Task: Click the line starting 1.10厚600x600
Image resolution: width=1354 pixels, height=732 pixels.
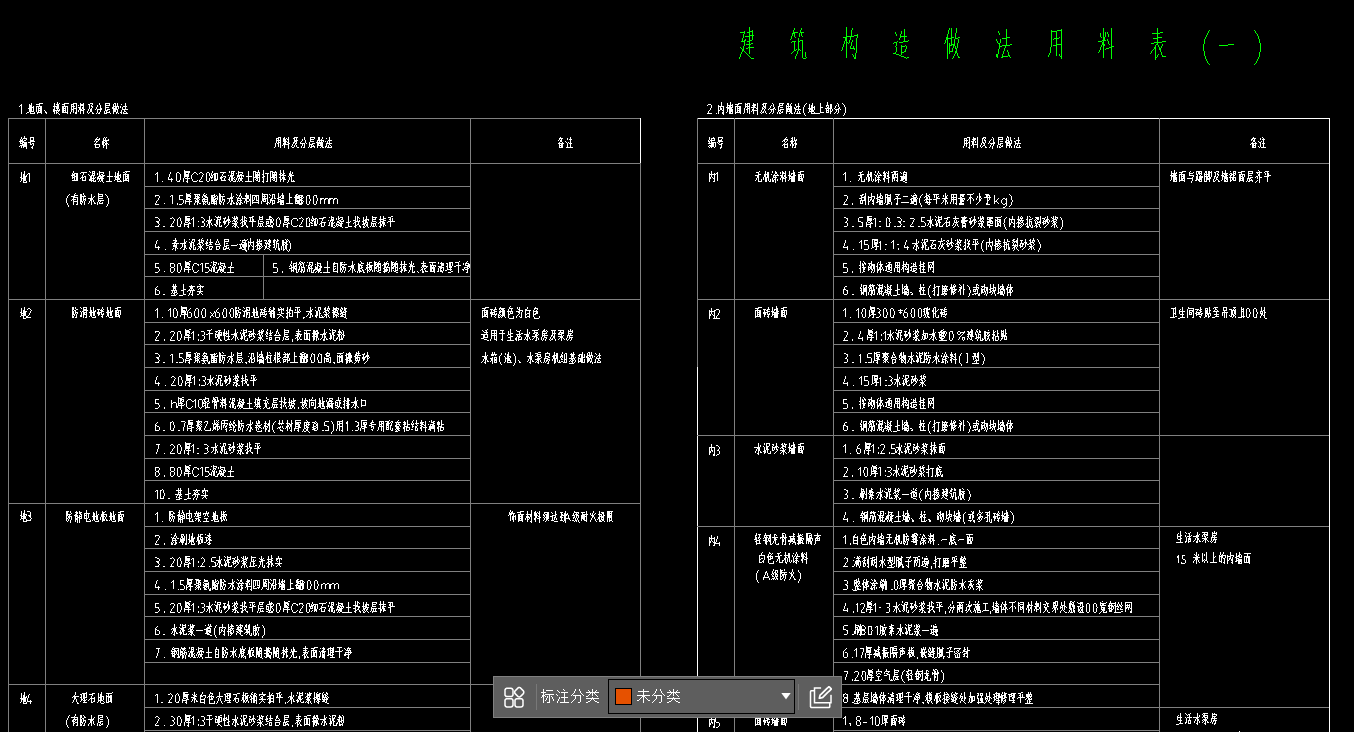Action: [251, 313]
